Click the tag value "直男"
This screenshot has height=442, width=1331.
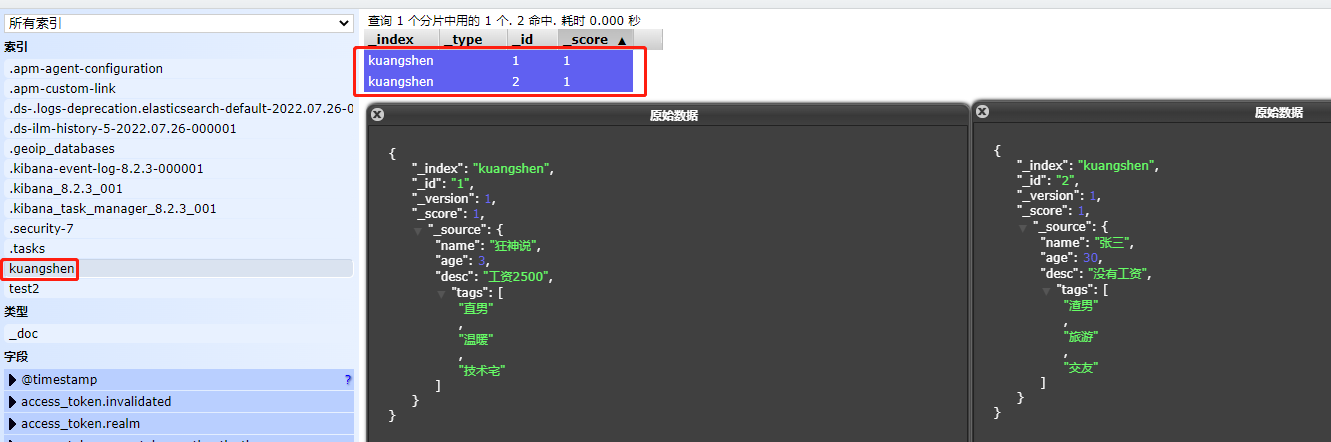(x=476, y=309)
